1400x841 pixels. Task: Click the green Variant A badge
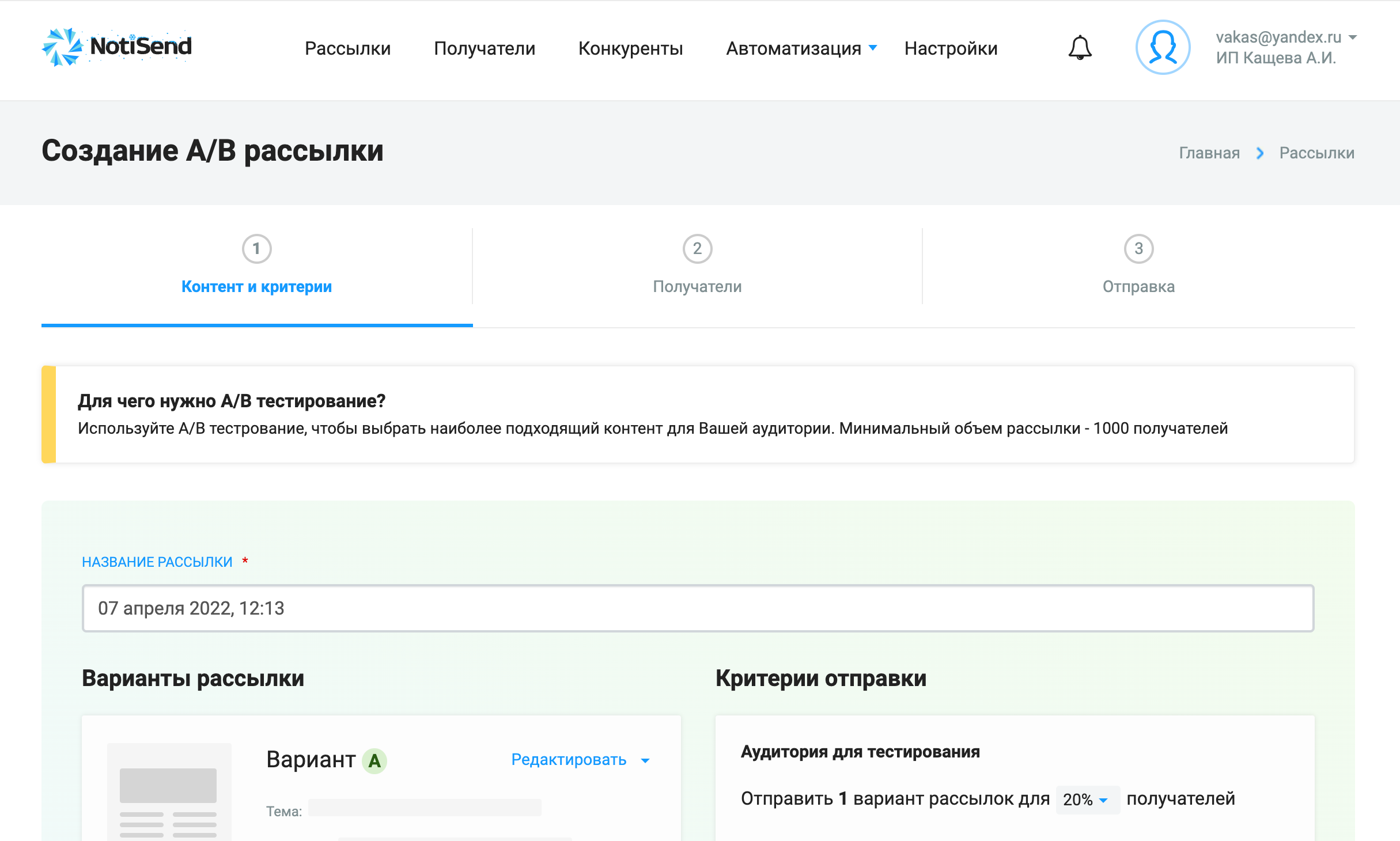(374, 761)
